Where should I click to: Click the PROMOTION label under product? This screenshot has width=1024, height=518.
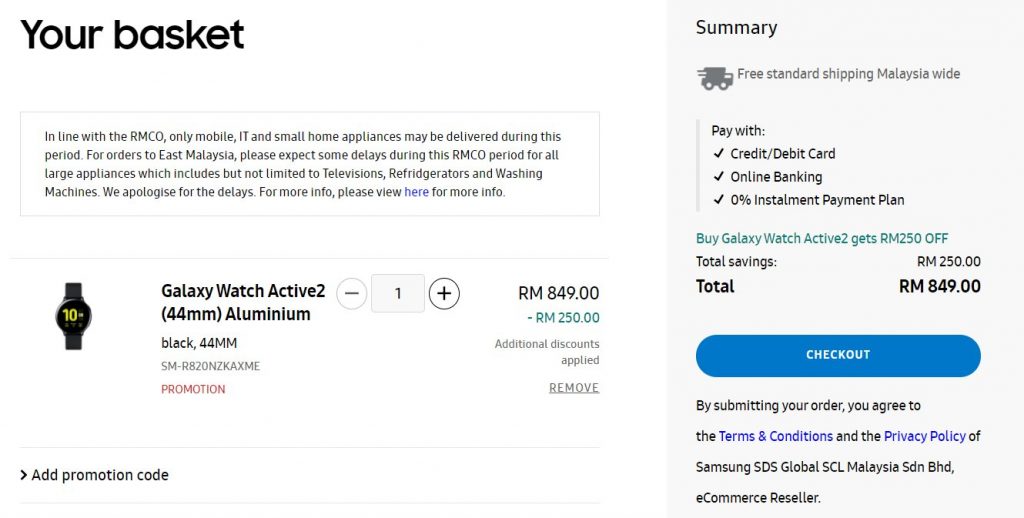coord(193,389)
